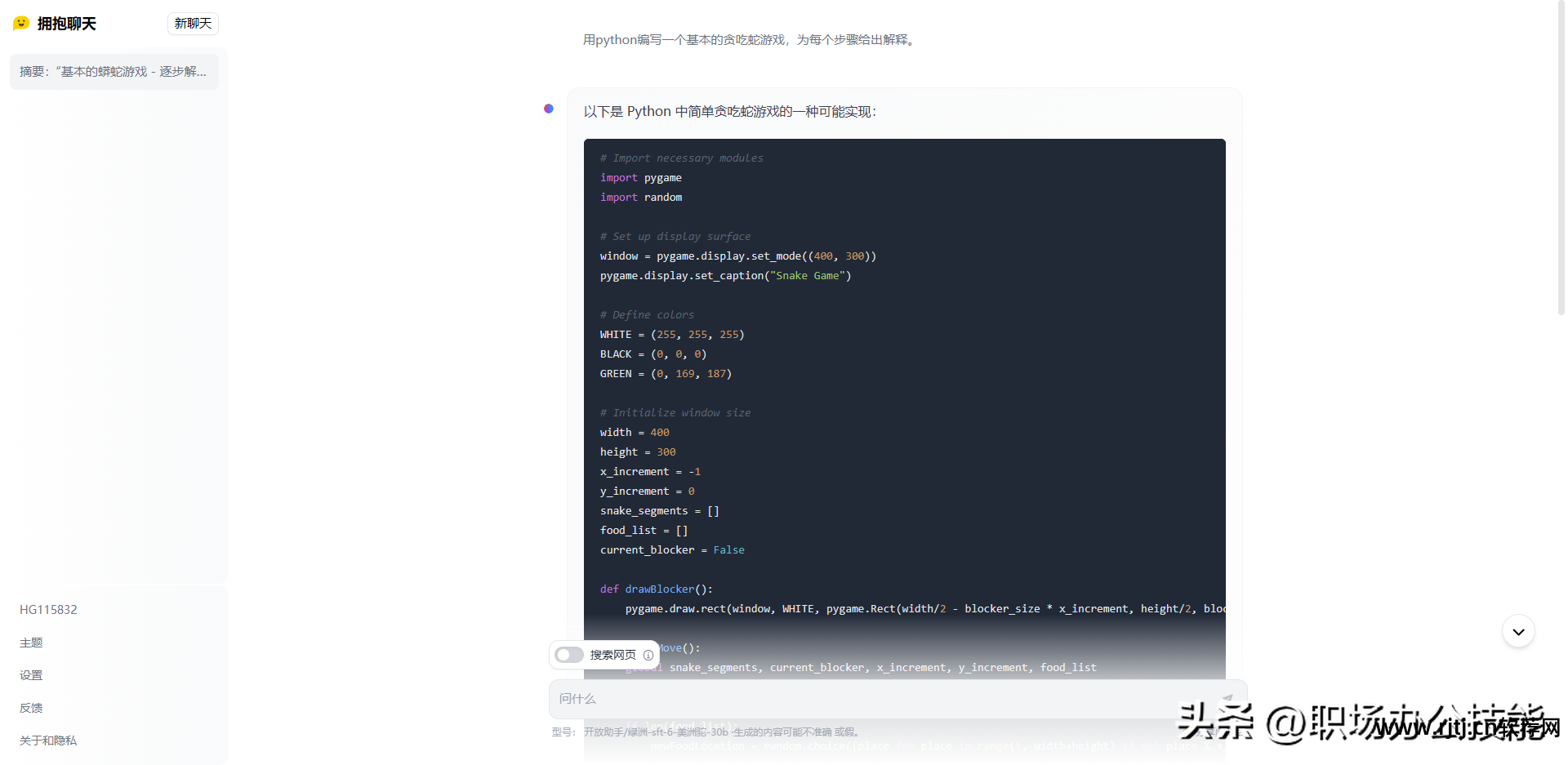The height and width of the screenshot is (765, 1568).
Task: Focus the 问什么 message input box
Action: pyautogui.click(x=882, y=699)
